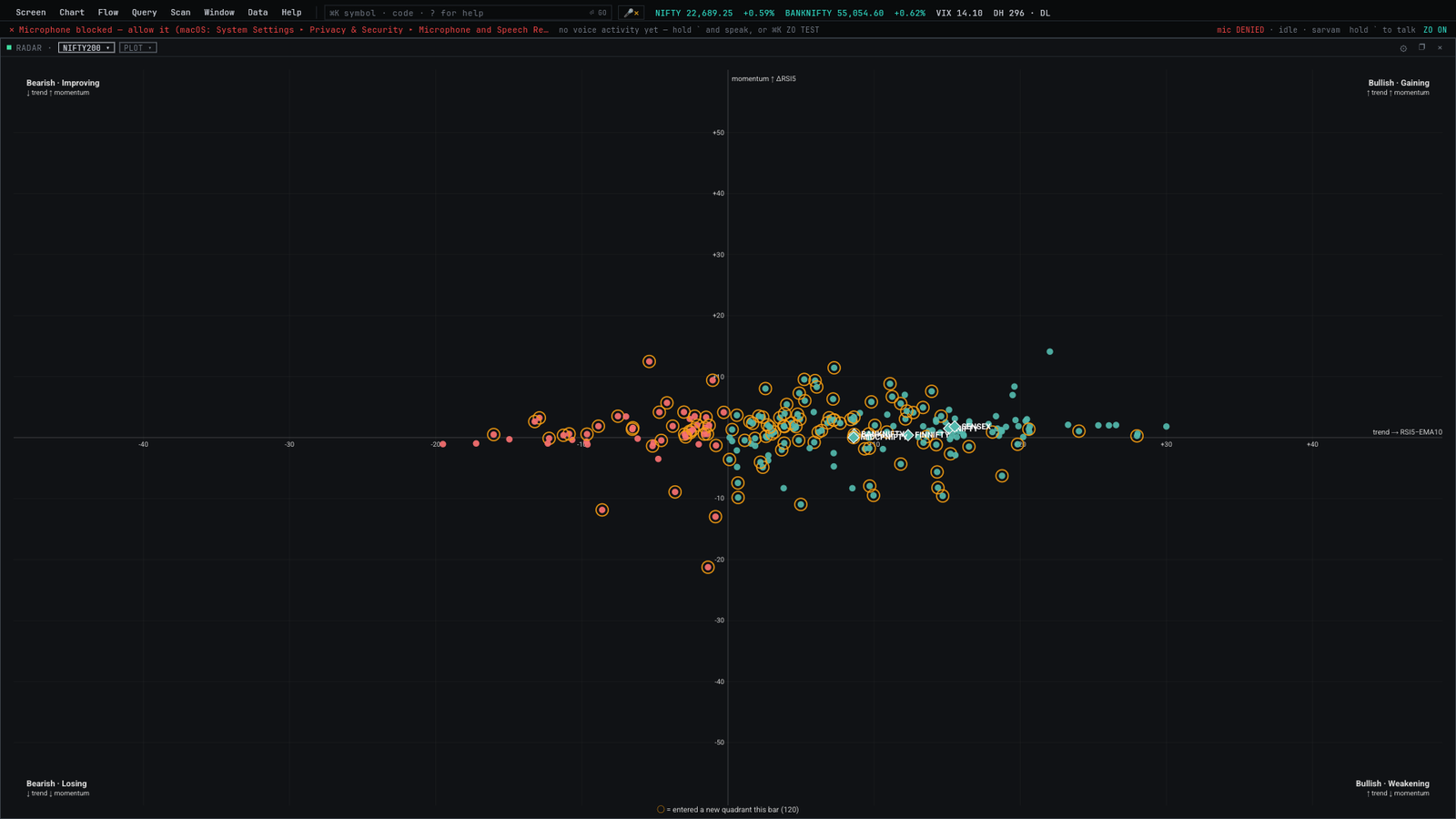Image resolution: width=1456 pixels, height=819 pixels.
Task: Click the green RADAR panel indicator
Action: [9, 47]
